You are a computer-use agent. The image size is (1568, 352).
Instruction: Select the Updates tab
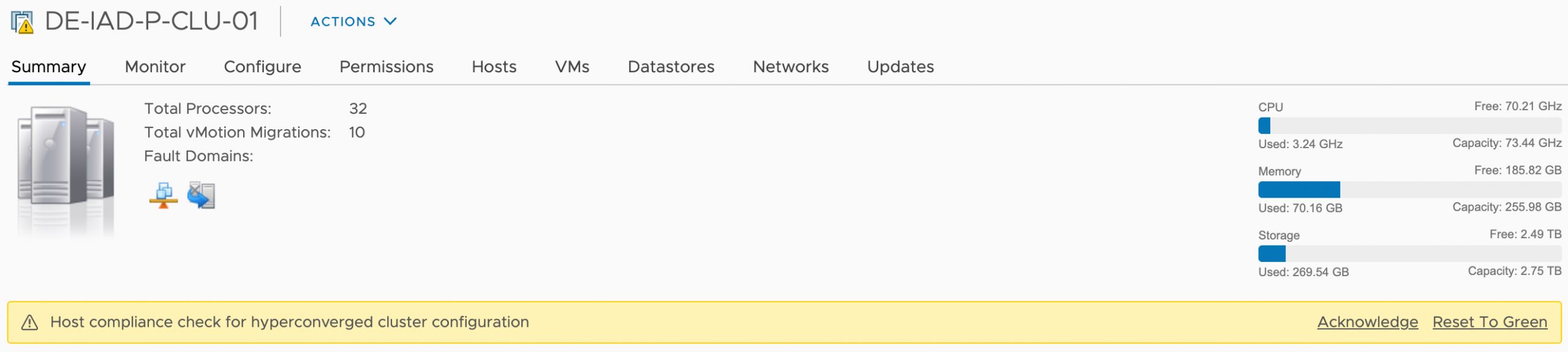click(x=900, y=67)
